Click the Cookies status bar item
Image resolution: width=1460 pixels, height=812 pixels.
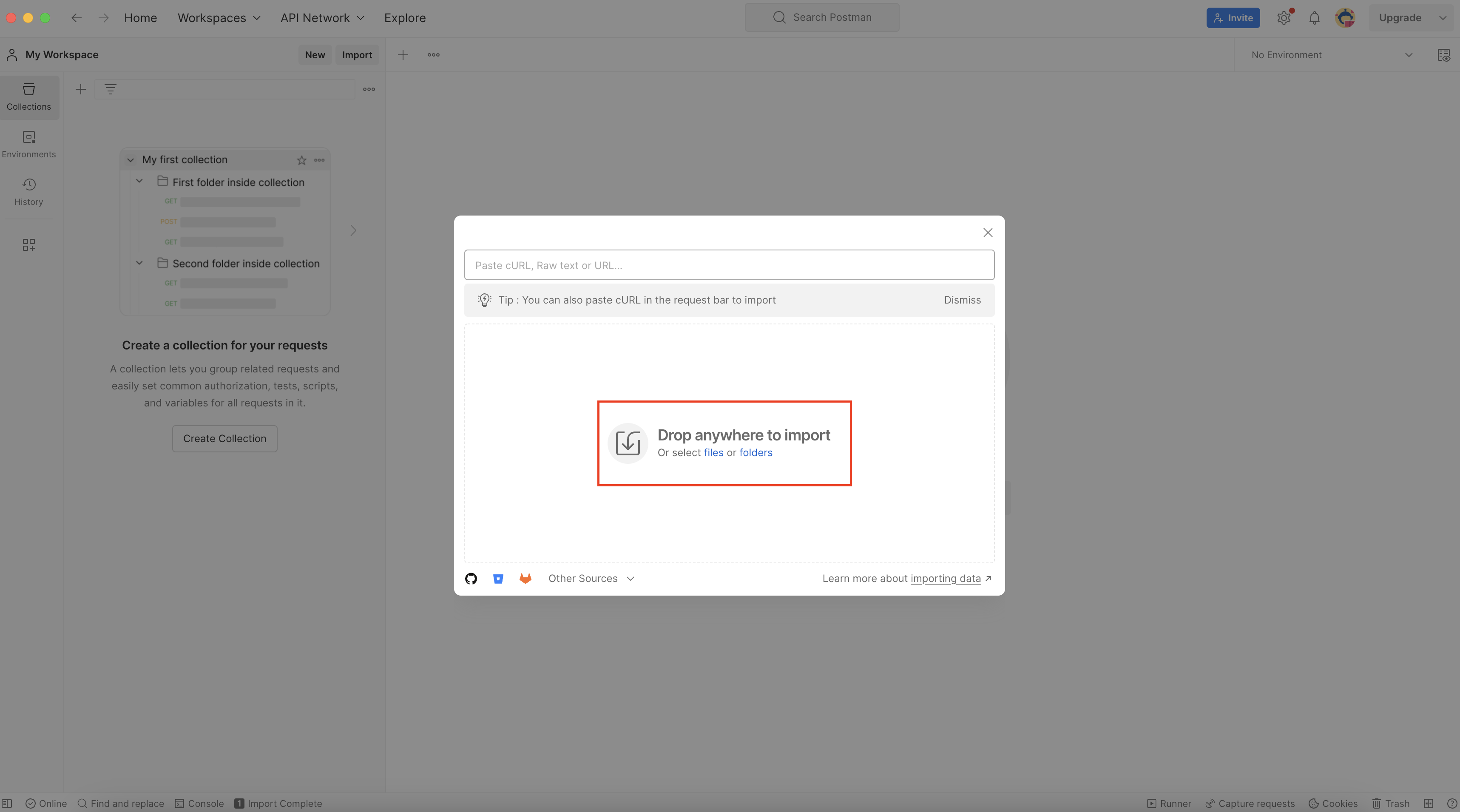click(x=1333, y=803)
